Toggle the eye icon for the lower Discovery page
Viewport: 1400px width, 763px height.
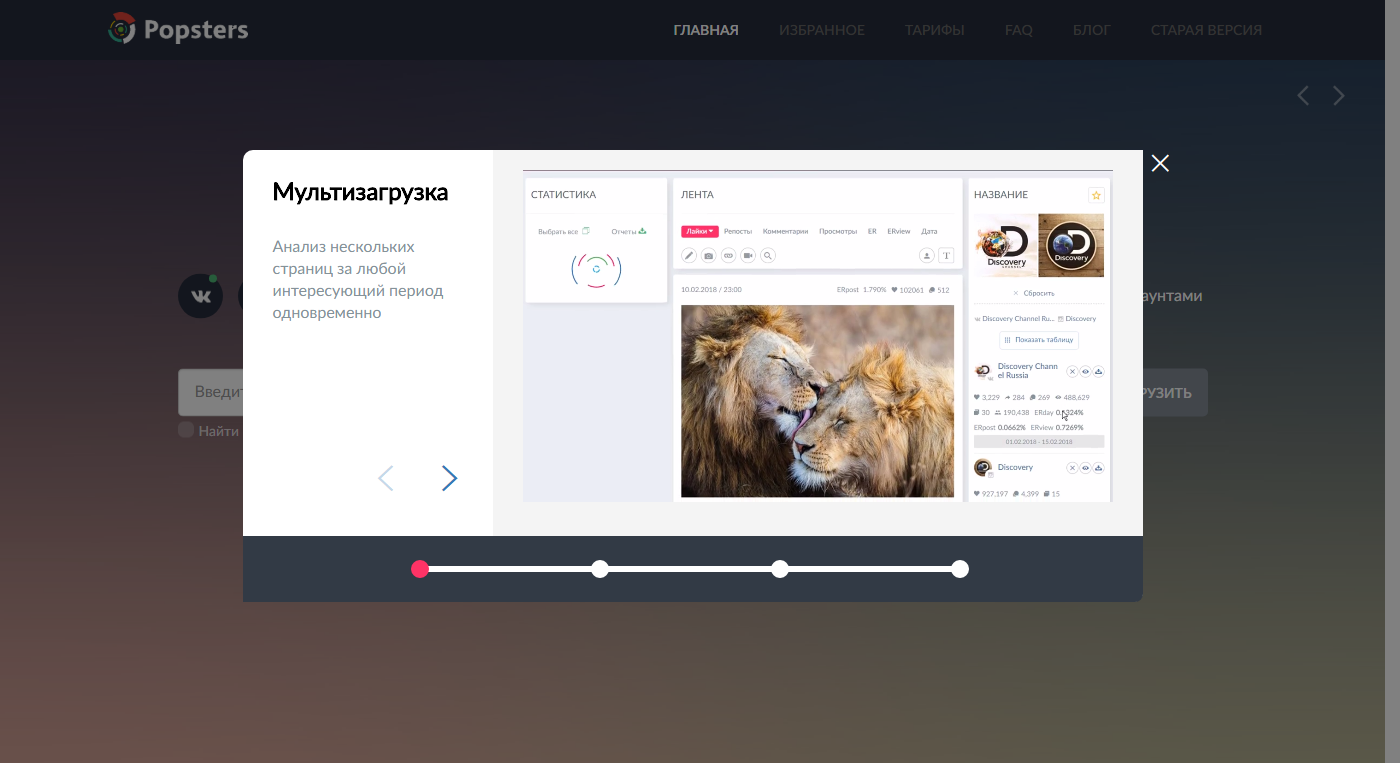point(1085,468)
